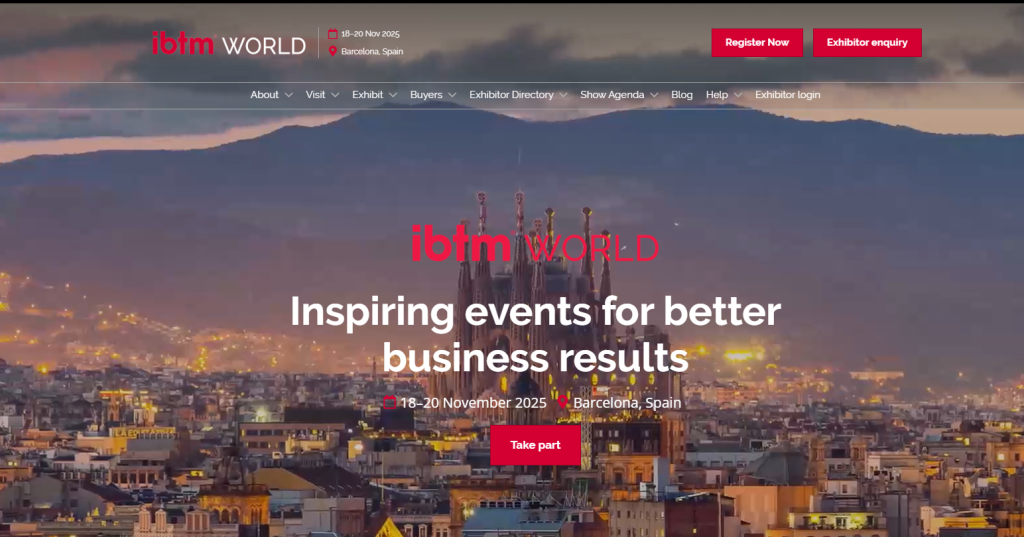Click the Register Now button
Screen dimensions: 1024x537
click(x=757, y=42)
